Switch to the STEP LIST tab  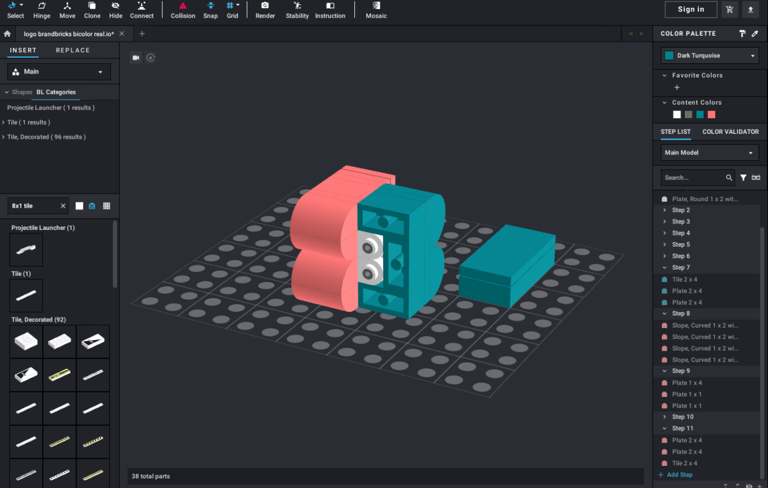coord(675,132)
